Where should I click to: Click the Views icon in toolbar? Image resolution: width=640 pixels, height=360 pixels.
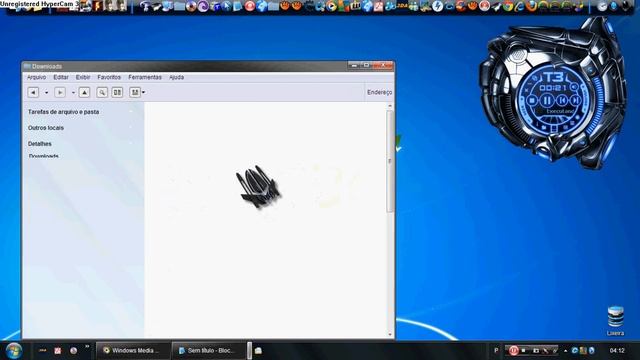(135, 93)
